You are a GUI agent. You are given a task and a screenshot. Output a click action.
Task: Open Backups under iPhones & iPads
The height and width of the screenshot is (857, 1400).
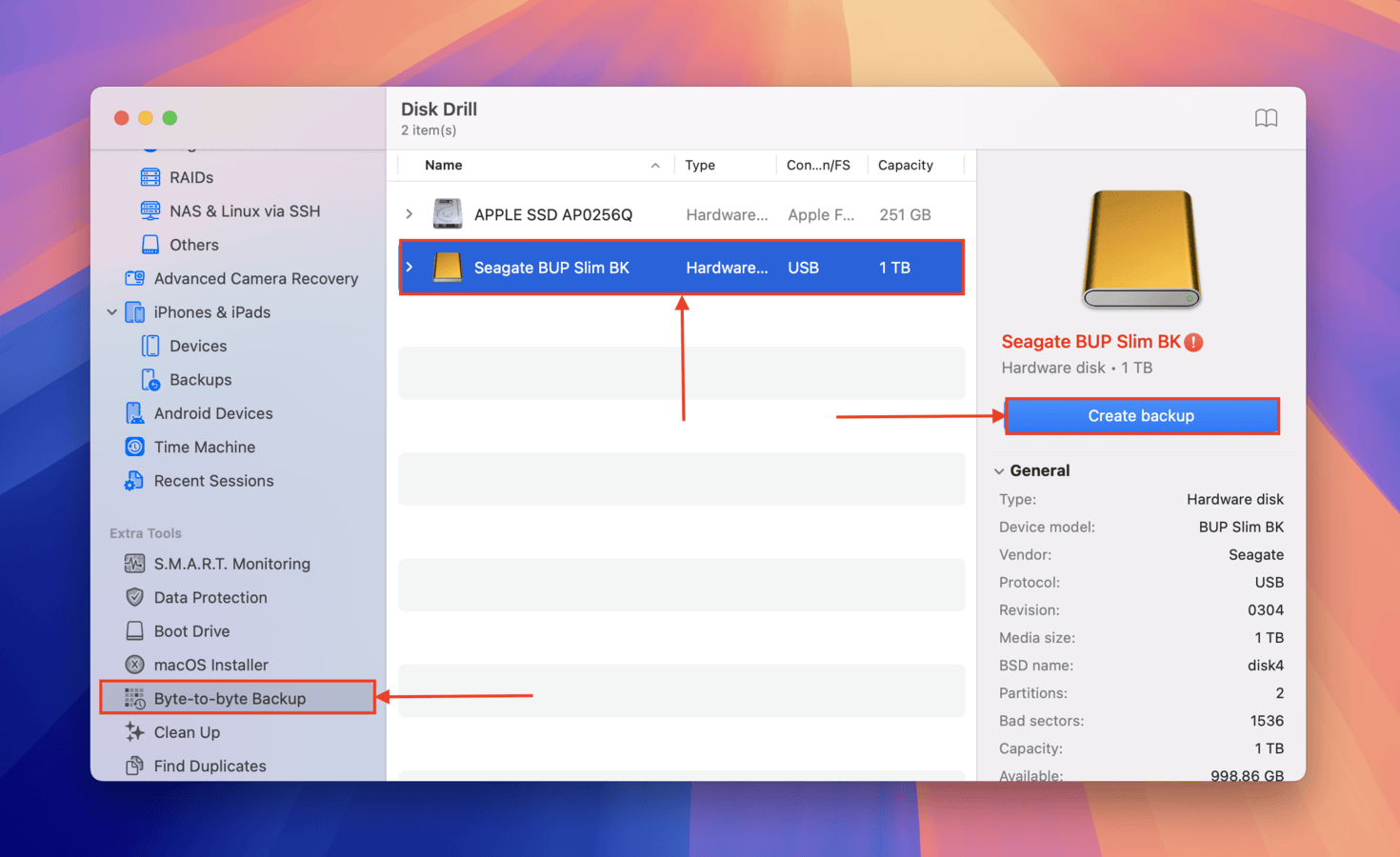200,380
